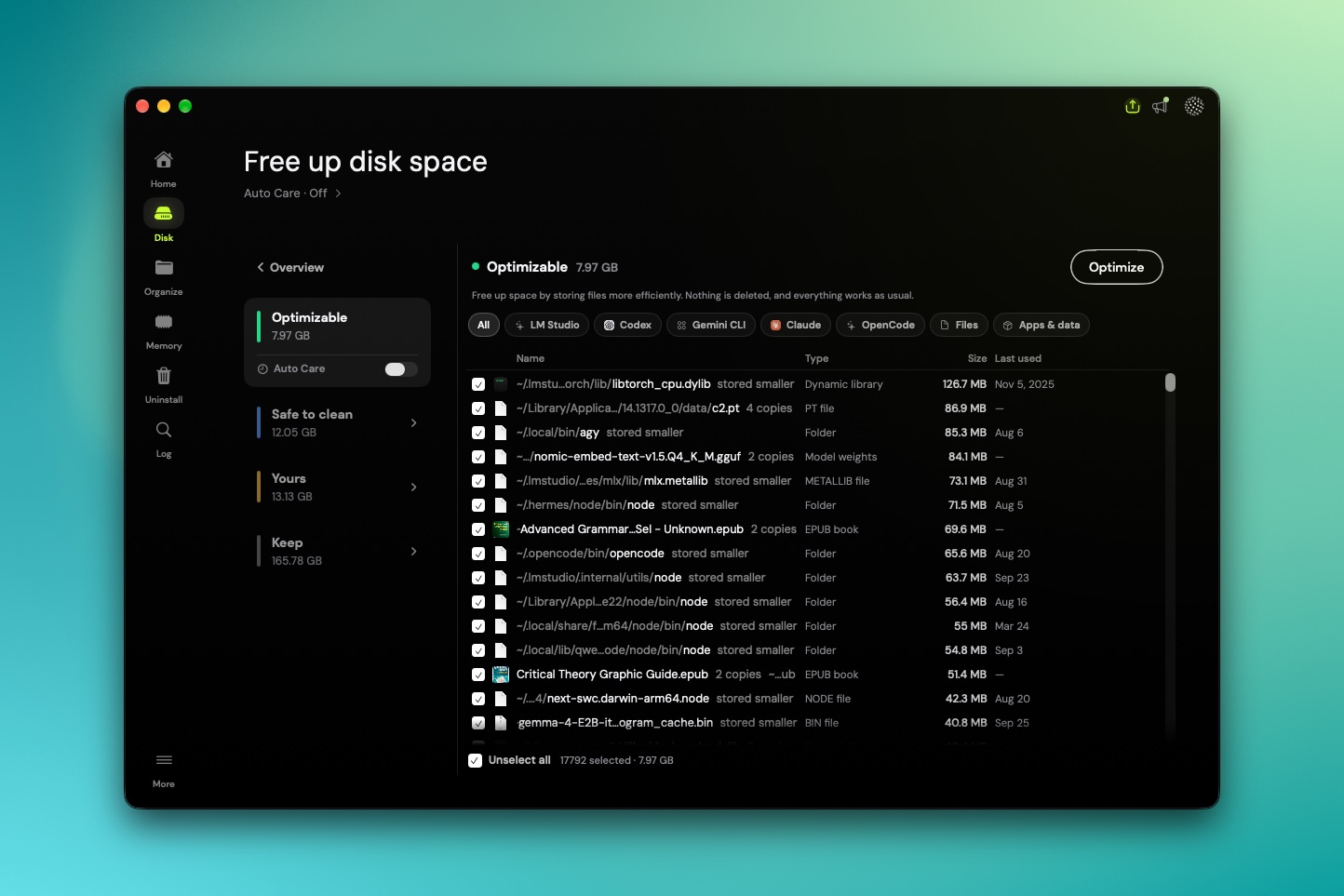
Task: Open the Uninstall trash icon
Action: [x=164, y=376]
